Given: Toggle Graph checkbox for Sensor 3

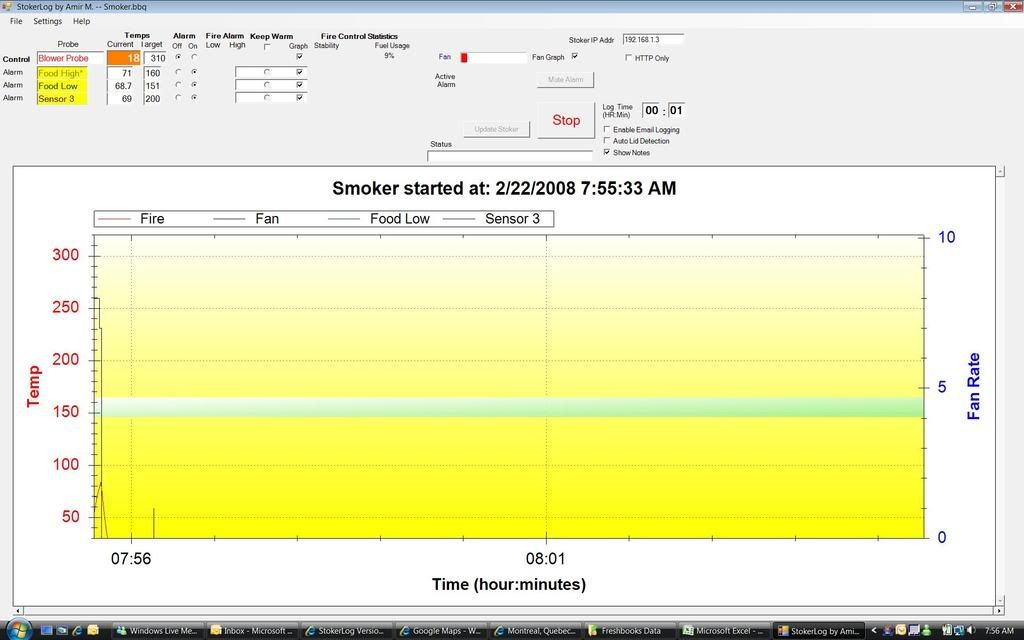Looking at the screenshot, I should (299, 98).
